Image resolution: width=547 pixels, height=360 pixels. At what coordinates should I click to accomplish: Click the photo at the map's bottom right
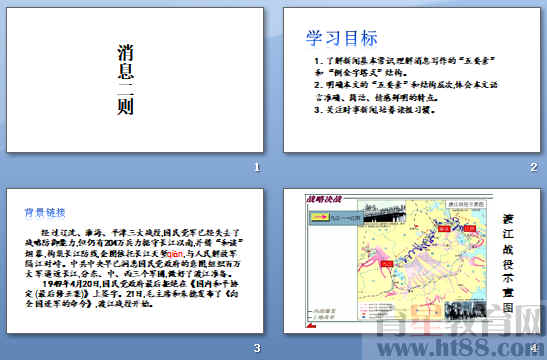pos(466,310)
